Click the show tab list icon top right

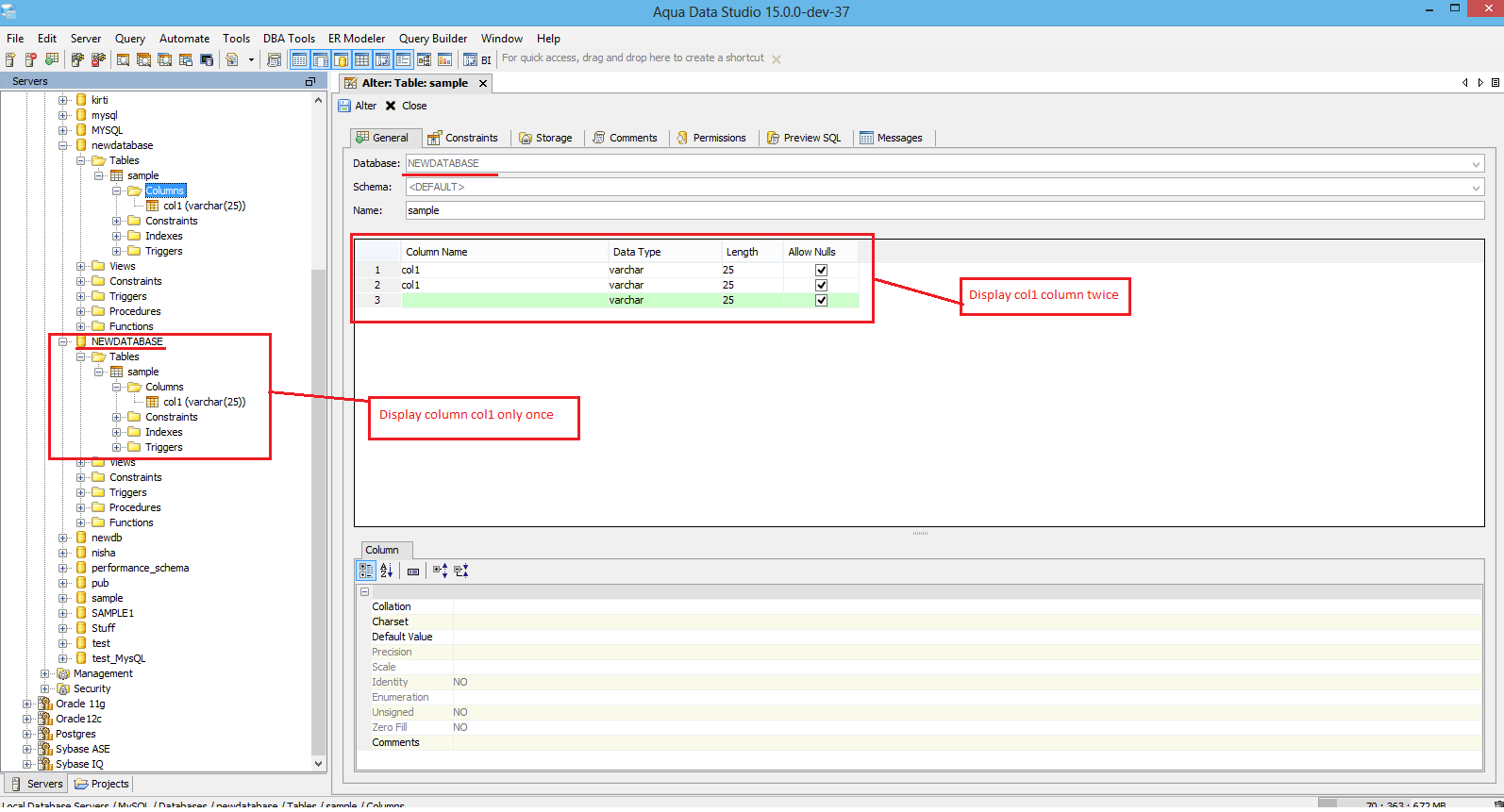[1496, 83]
